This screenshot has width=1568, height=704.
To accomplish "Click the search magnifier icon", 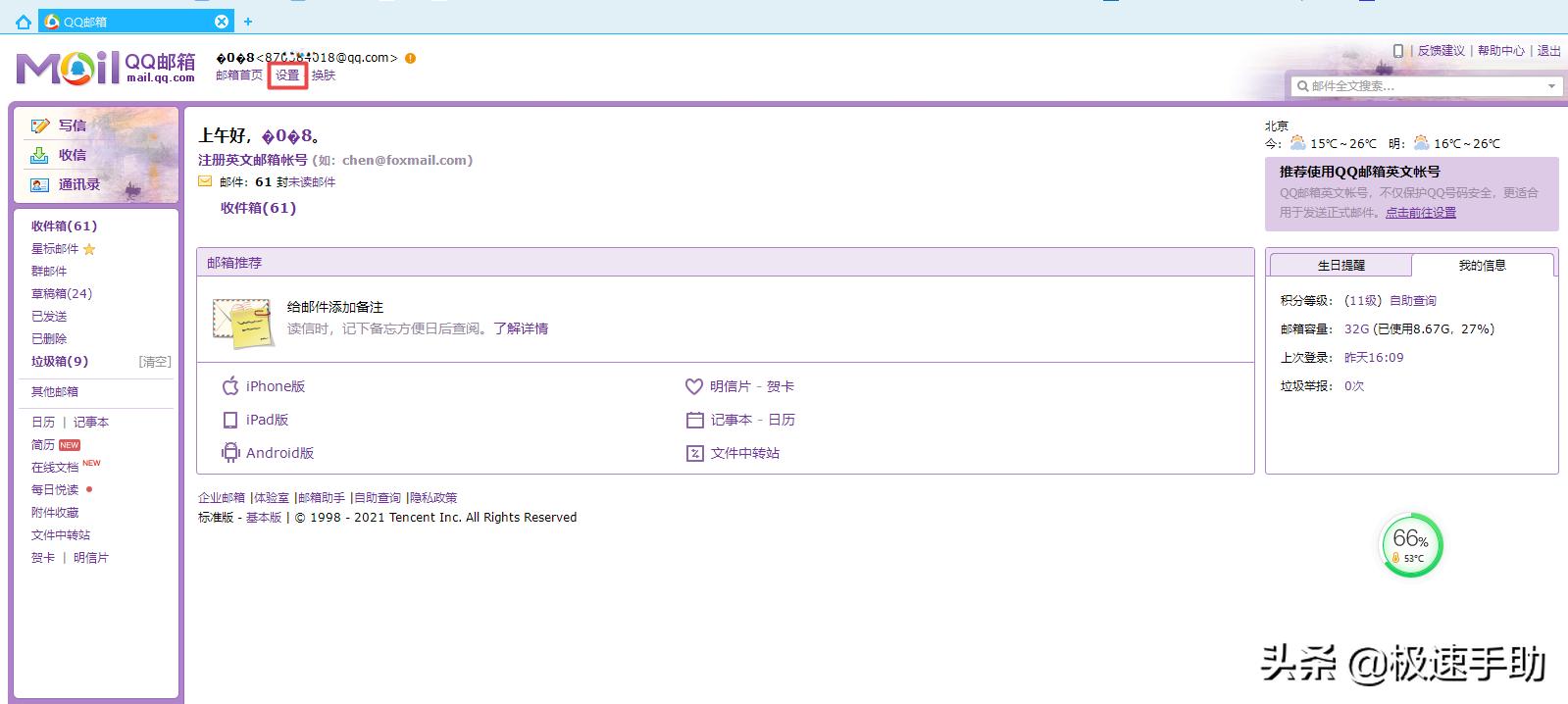I will click(x=1302, y=86).
